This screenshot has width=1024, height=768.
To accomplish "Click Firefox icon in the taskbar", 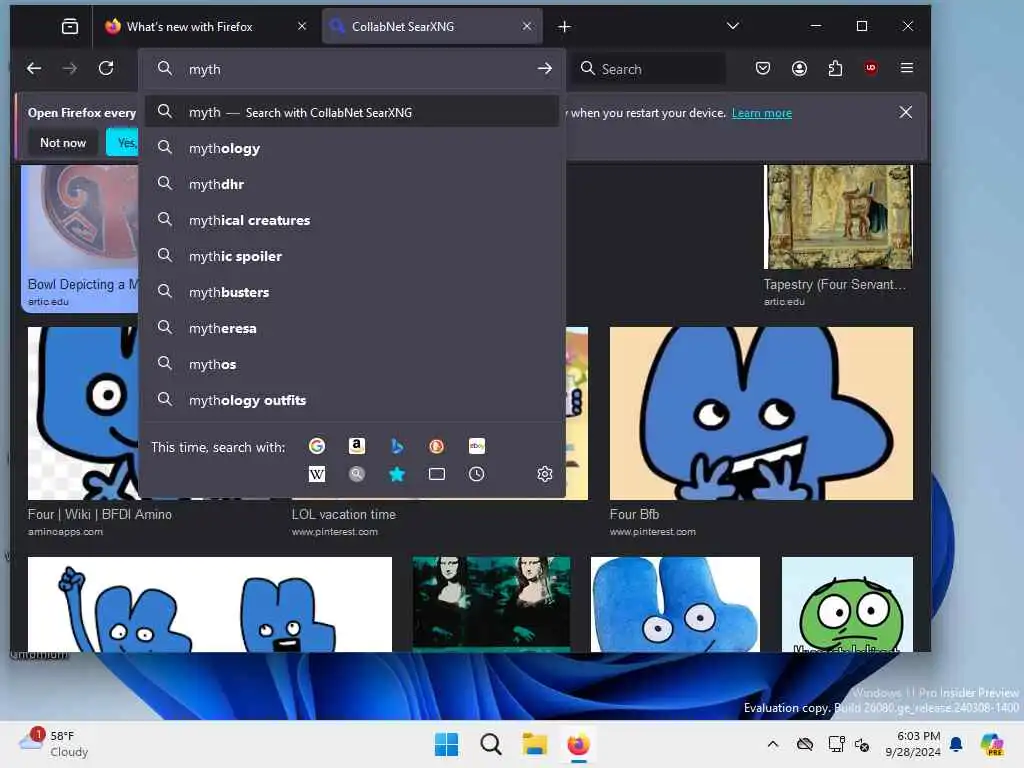I will click(x=578, y=744).
